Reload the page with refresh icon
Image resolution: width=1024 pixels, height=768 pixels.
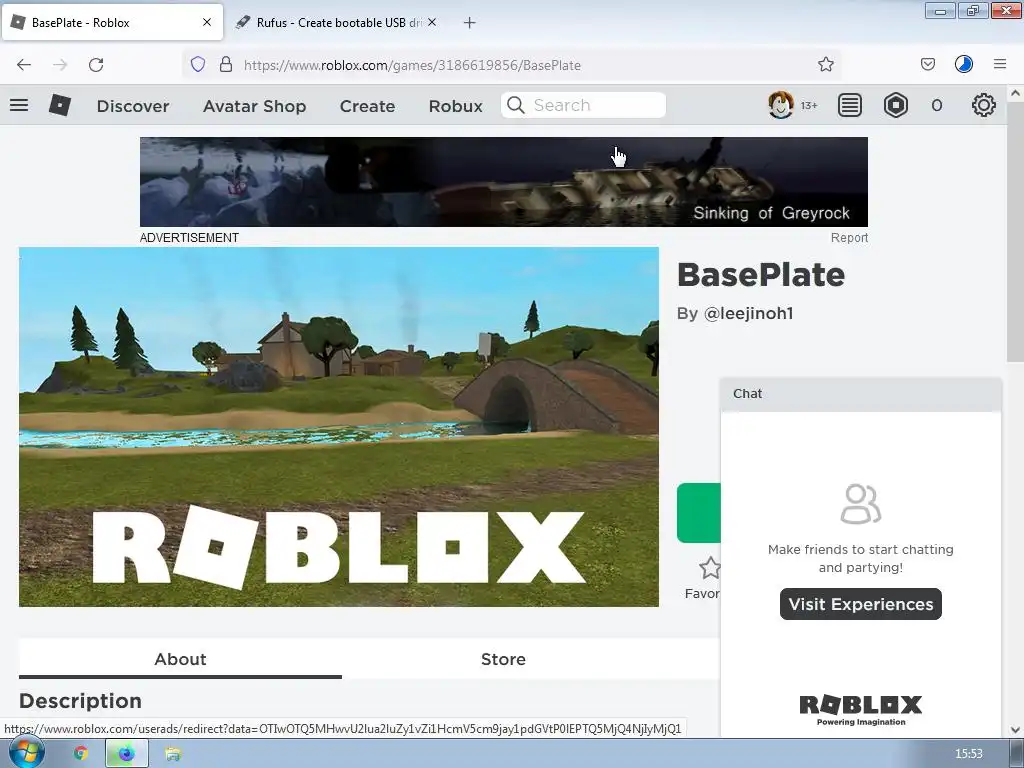(x=96, y=65)
